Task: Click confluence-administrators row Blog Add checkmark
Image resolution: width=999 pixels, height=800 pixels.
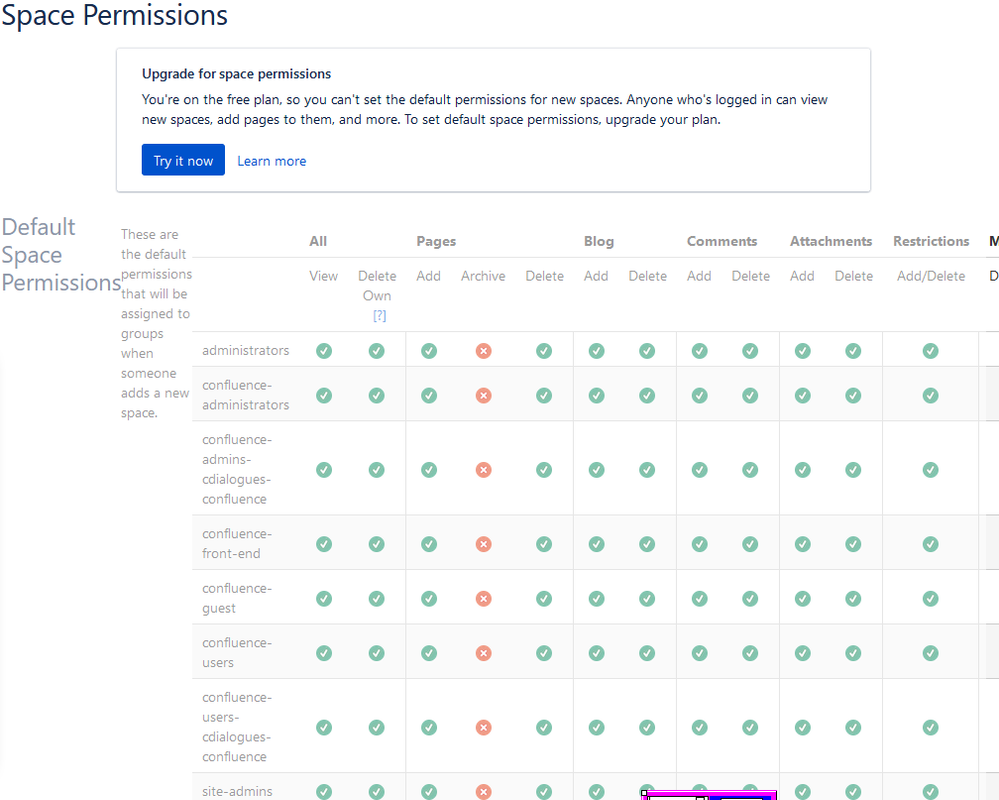Action: click(596, 396)
